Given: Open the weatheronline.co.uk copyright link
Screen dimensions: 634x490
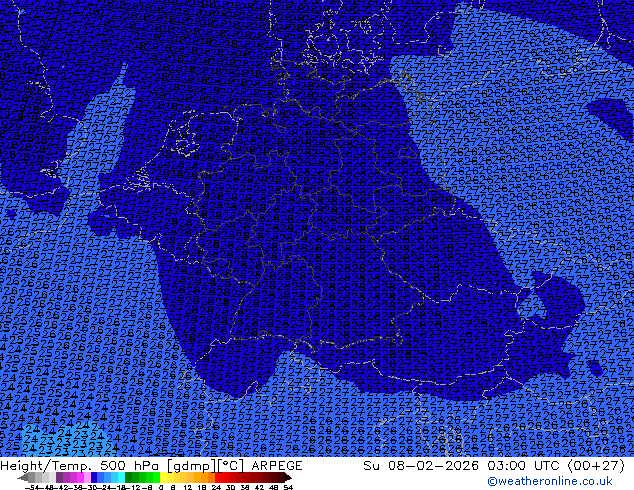Looking at the screenshot, I should pyautogui.click(x=550, y=481).
